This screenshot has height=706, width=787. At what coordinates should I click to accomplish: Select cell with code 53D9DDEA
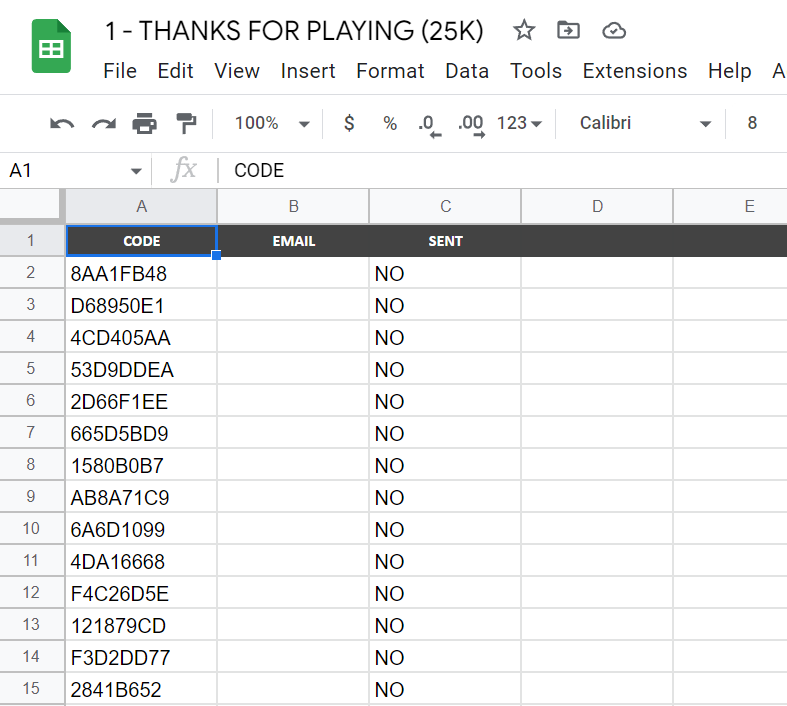[x=142, y=369]
